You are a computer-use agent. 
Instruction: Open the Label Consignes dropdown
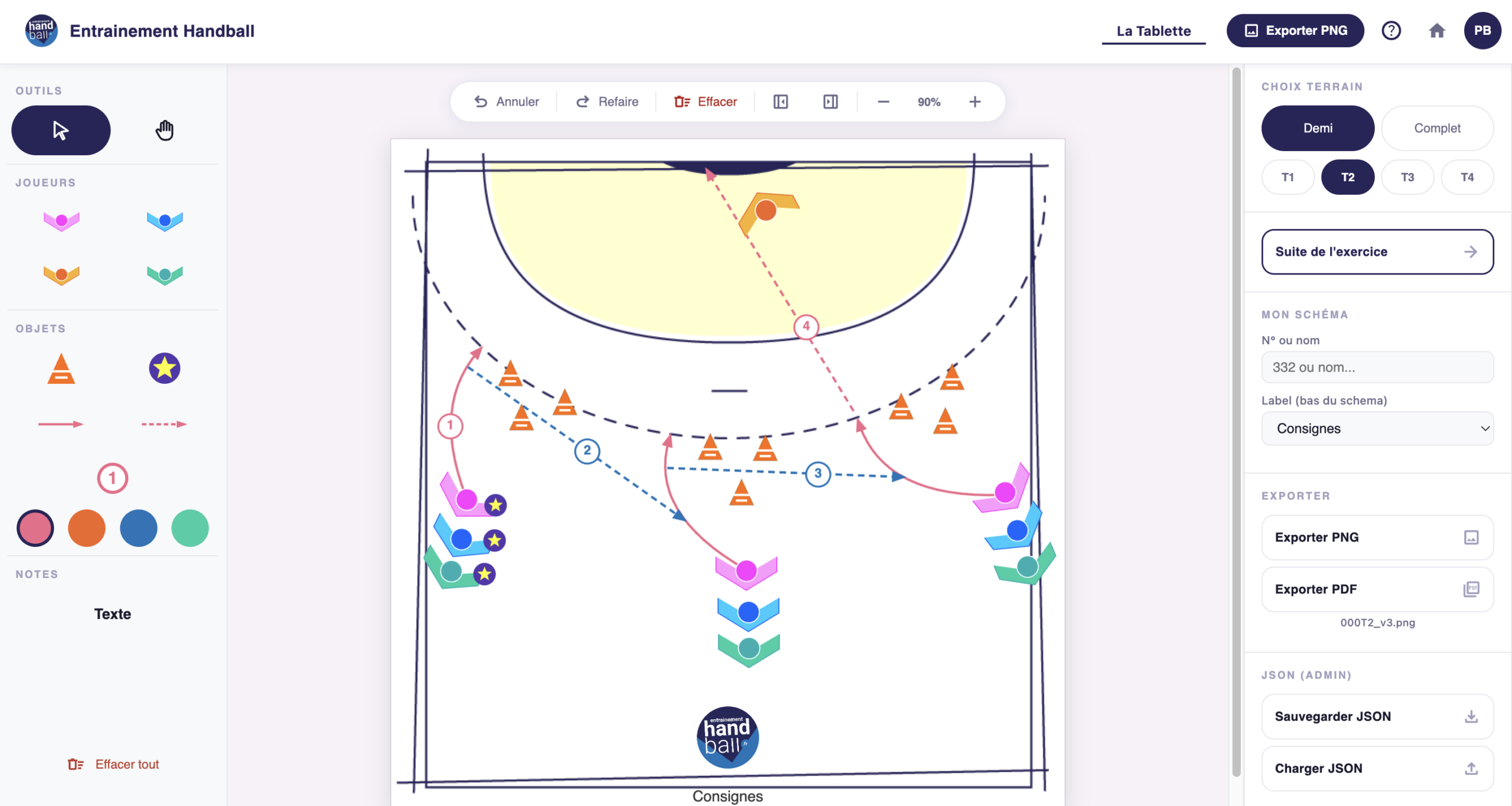tap(1377, 428)
